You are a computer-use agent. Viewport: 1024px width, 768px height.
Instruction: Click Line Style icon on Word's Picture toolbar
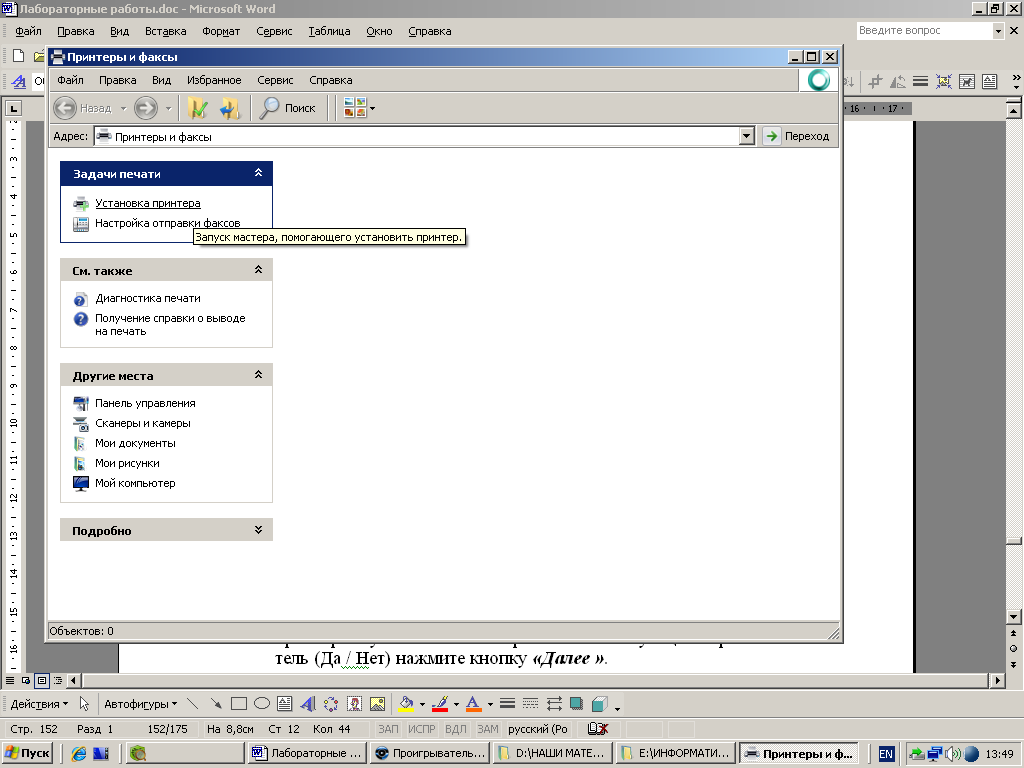pos(921,82)
